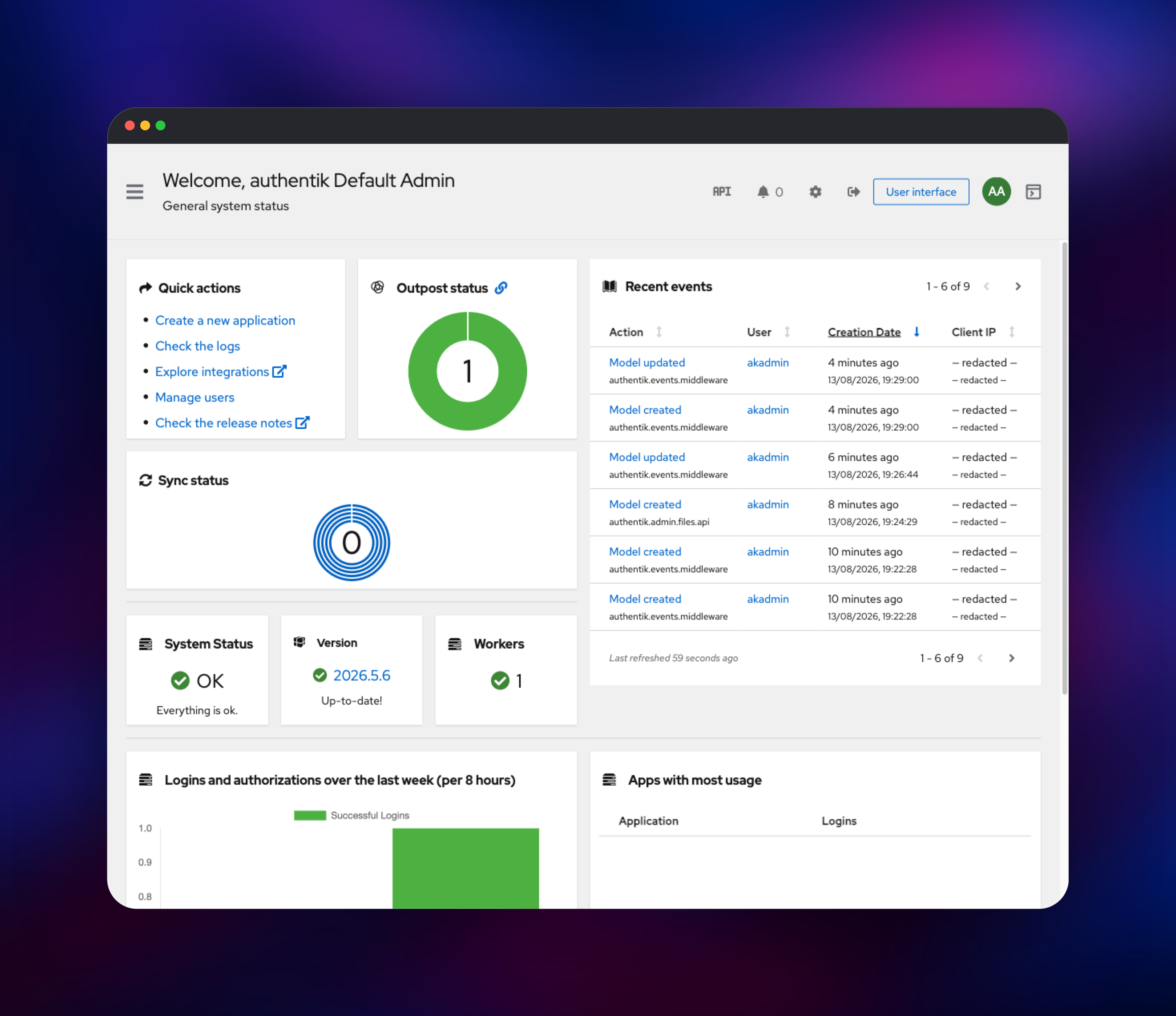Click the Creation Date column header

pos(864,332)
